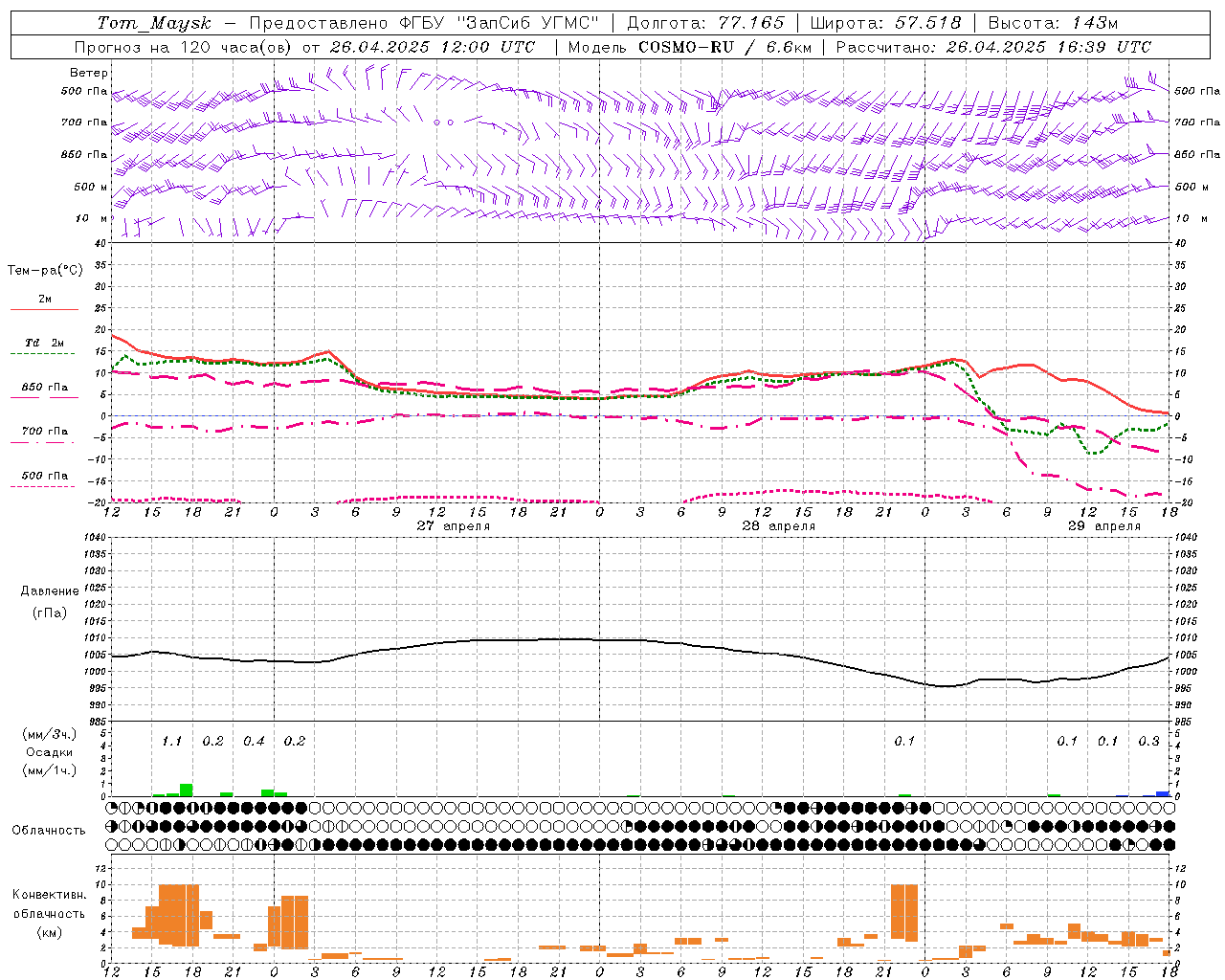Click the dashed line sample under Td 2м legend
This screenshot has height=980, width=1225.
click(42, 354)
